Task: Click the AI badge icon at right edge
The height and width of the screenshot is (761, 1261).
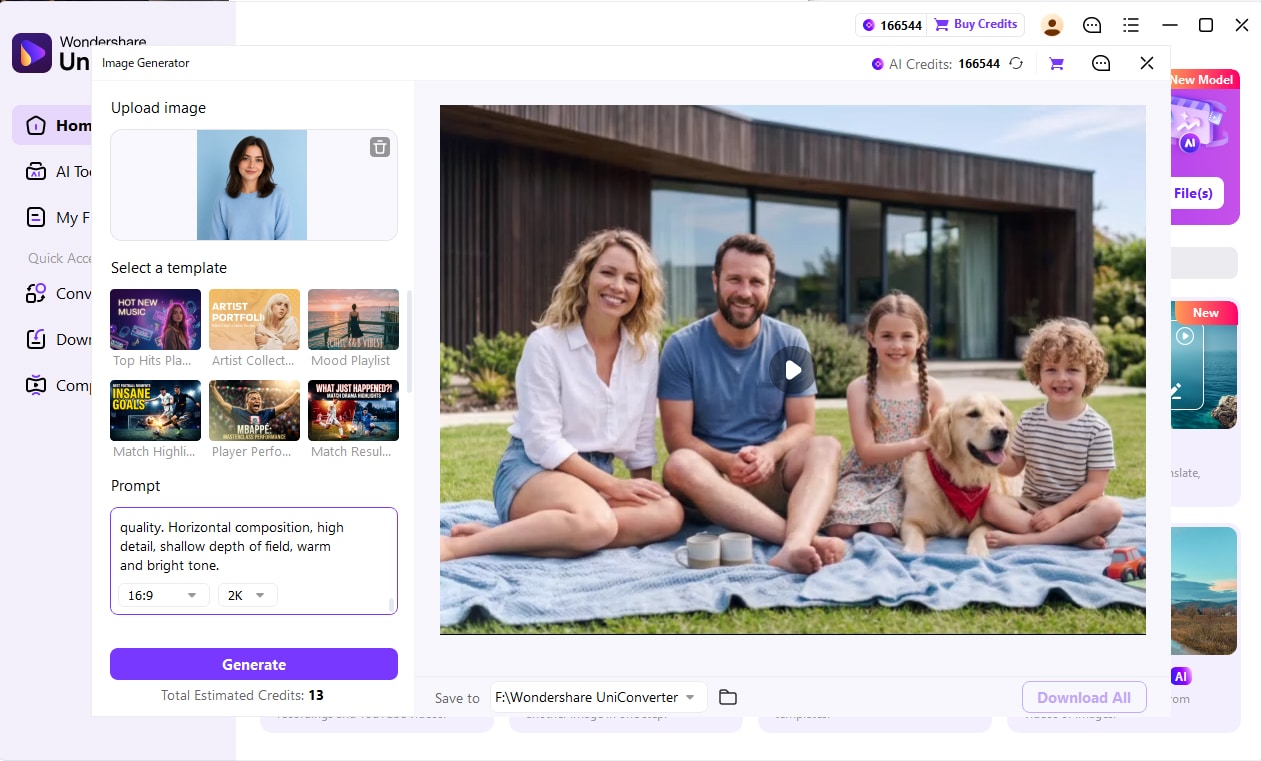Action: tap(1181, 676)
